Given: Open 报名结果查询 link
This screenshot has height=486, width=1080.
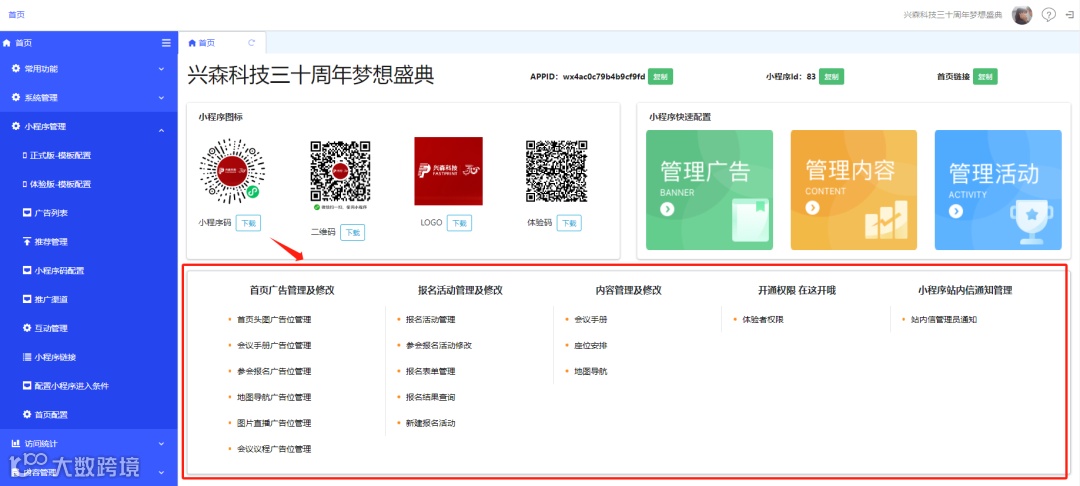Looking at the screenshot, I should pos(430,397).
